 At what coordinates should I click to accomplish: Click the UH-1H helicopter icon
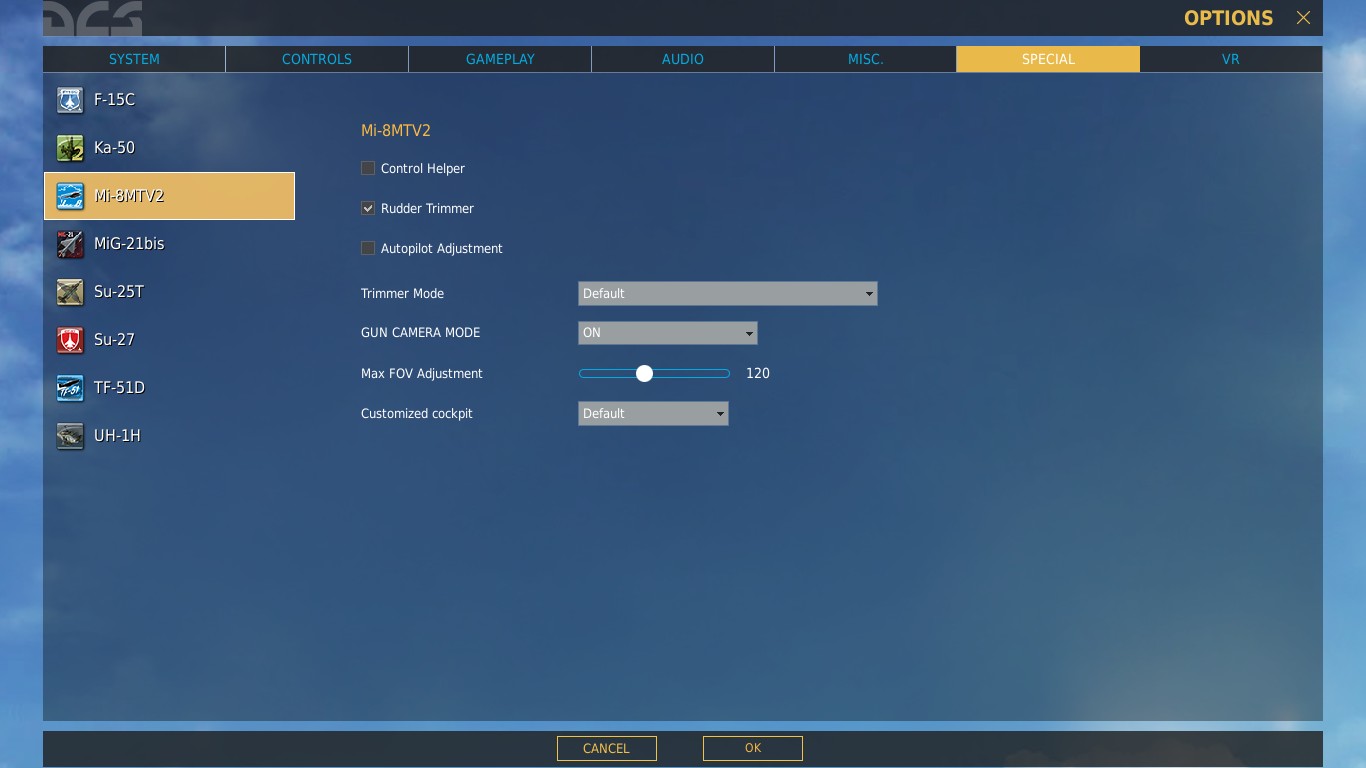[70, 436]
